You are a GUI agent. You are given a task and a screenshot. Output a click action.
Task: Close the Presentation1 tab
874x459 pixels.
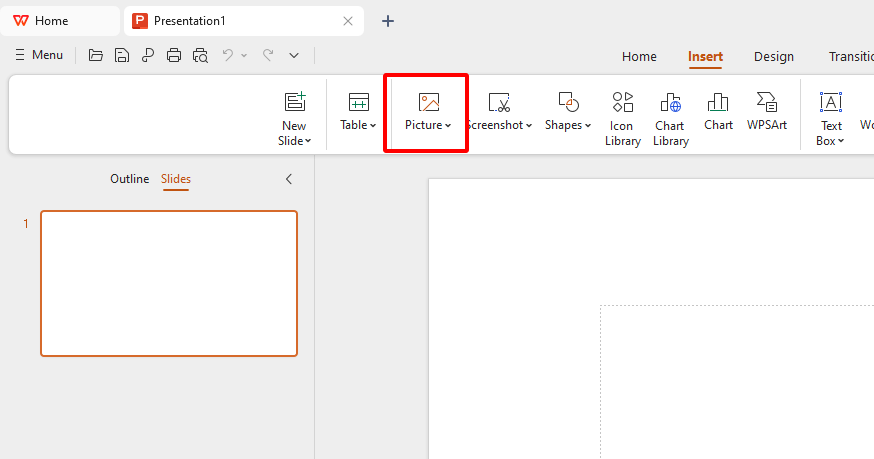click(348, 21)
